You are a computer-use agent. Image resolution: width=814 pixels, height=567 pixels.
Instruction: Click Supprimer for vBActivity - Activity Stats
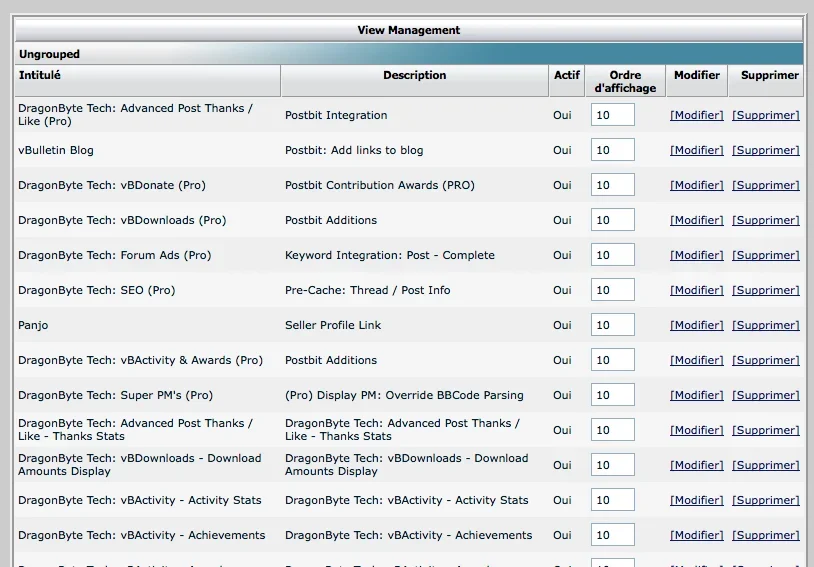click(x=766, y=500)
